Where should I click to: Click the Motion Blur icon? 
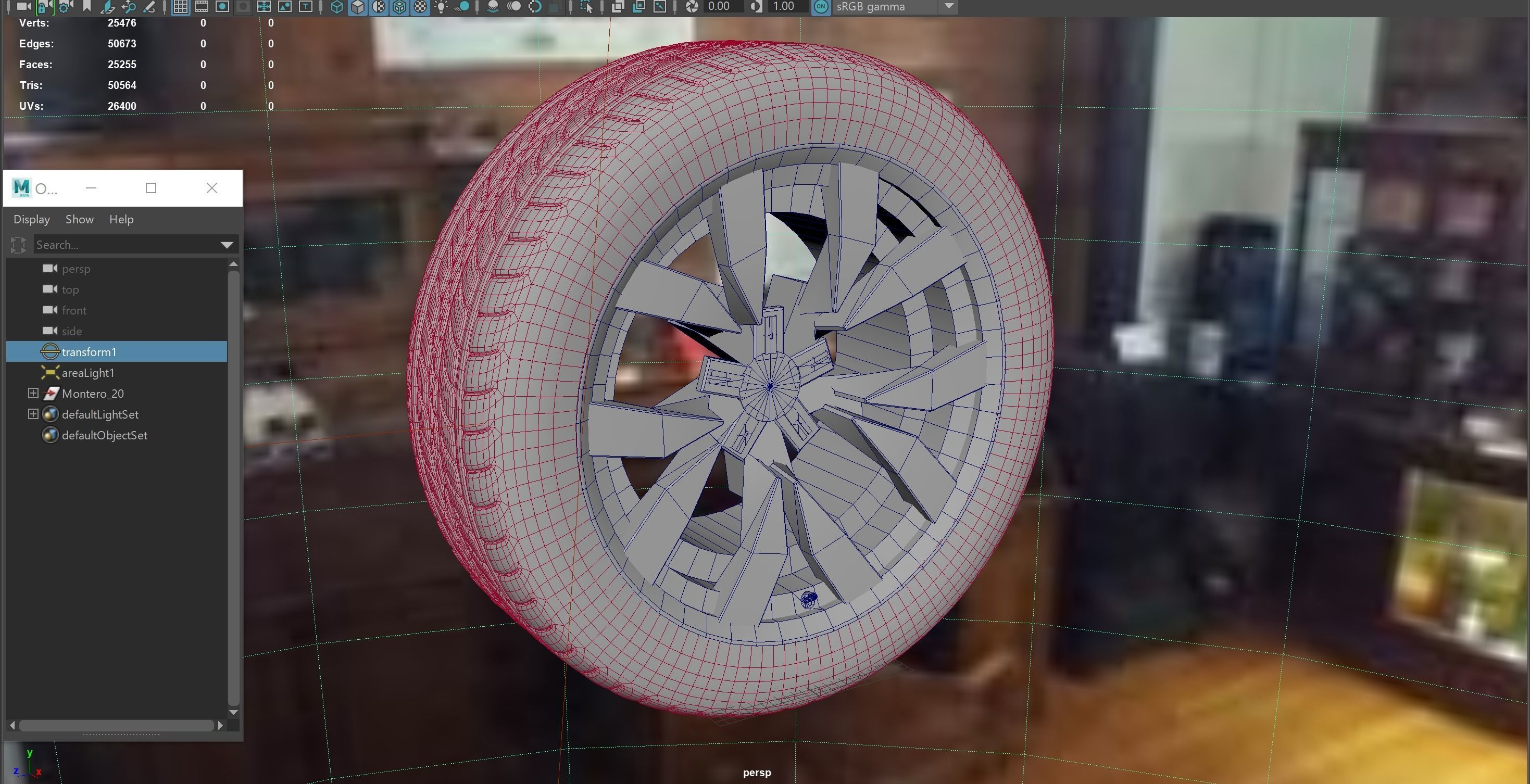[515, 7]
